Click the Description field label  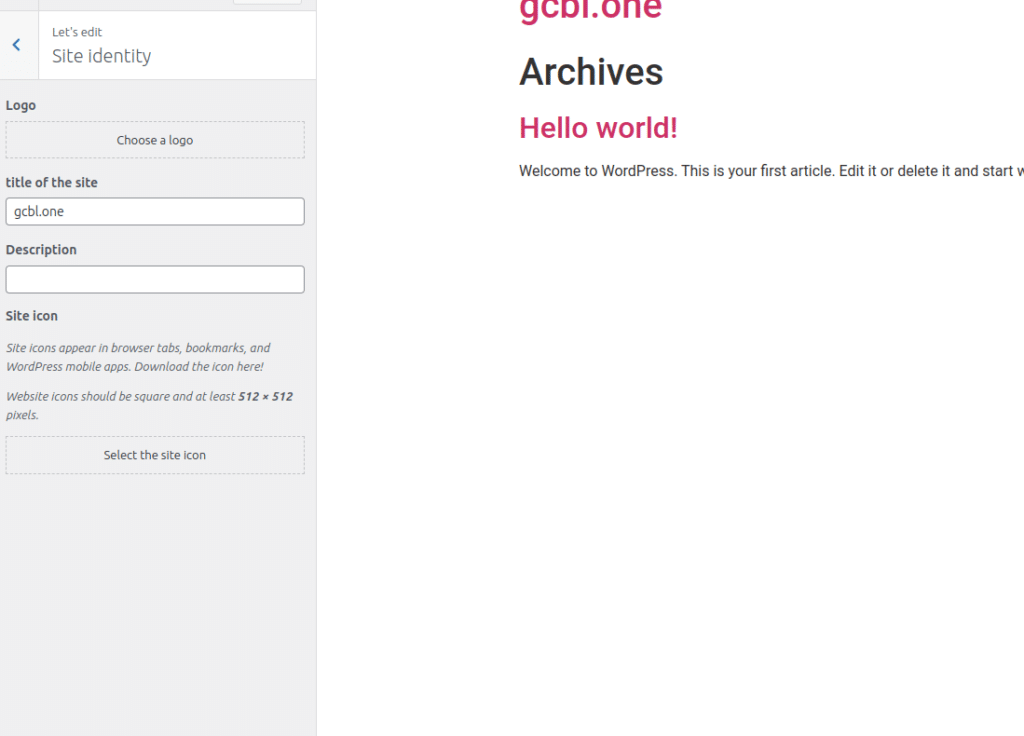click(x=41, y=250)
